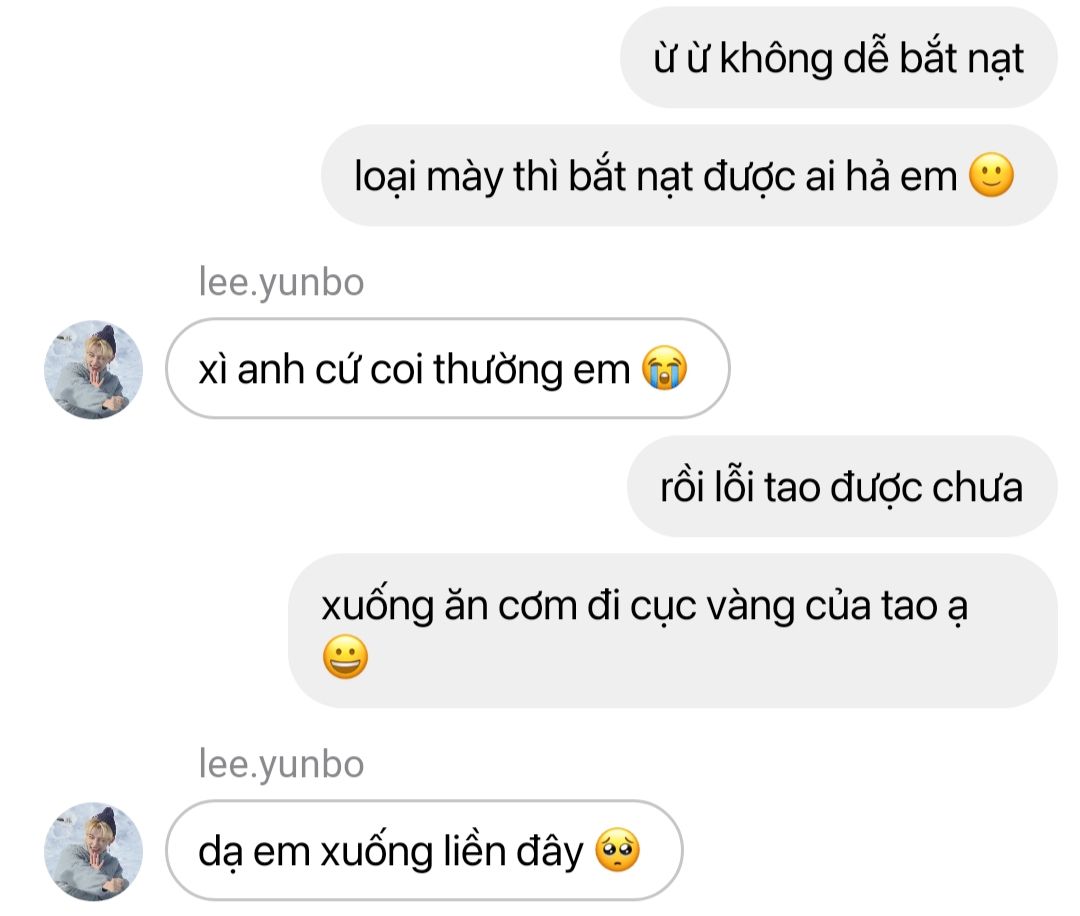Open lower lee.yunbo profile avatar
The width and height of the screenshot is (1080, 916).
[x=94, y=851]
